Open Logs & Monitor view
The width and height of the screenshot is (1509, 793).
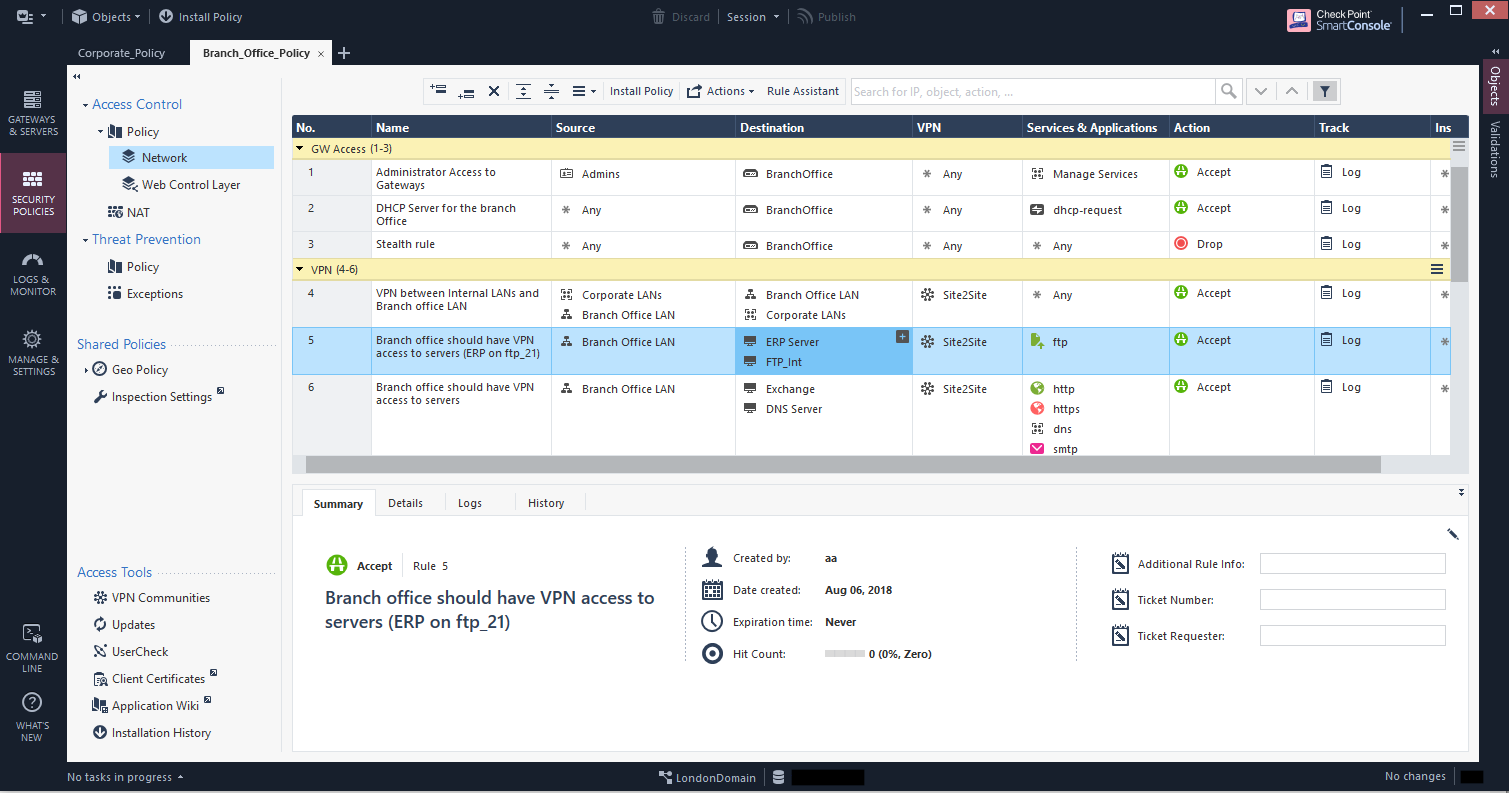tap(33, 274)
